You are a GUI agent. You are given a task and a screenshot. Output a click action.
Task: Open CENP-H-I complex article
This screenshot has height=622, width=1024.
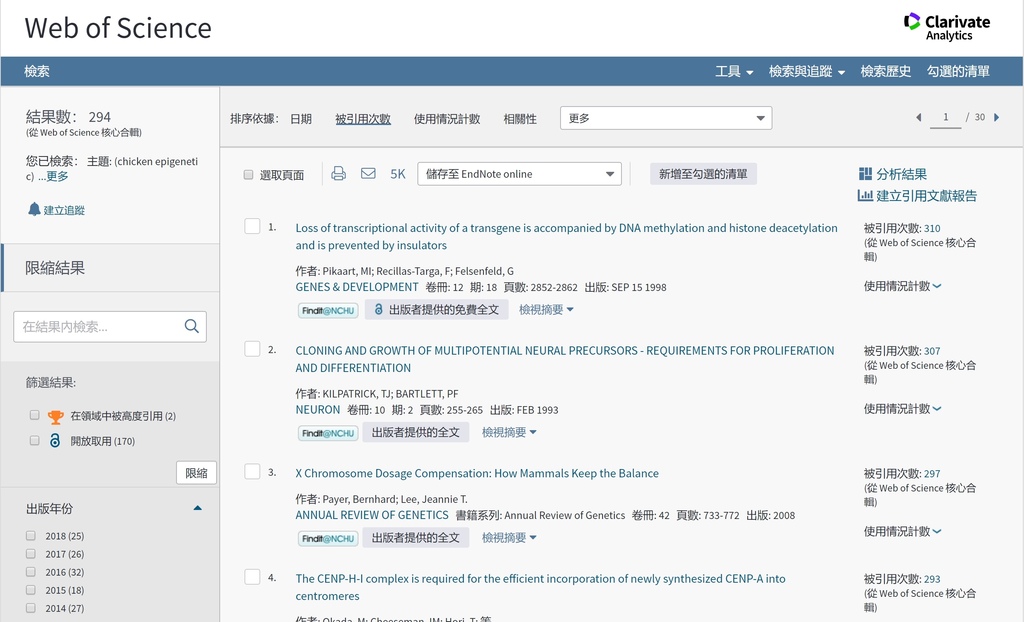[540, 587]
